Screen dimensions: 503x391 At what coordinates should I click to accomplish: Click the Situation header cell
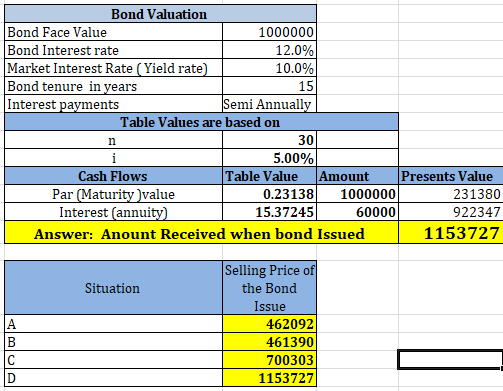pos(114,288)
